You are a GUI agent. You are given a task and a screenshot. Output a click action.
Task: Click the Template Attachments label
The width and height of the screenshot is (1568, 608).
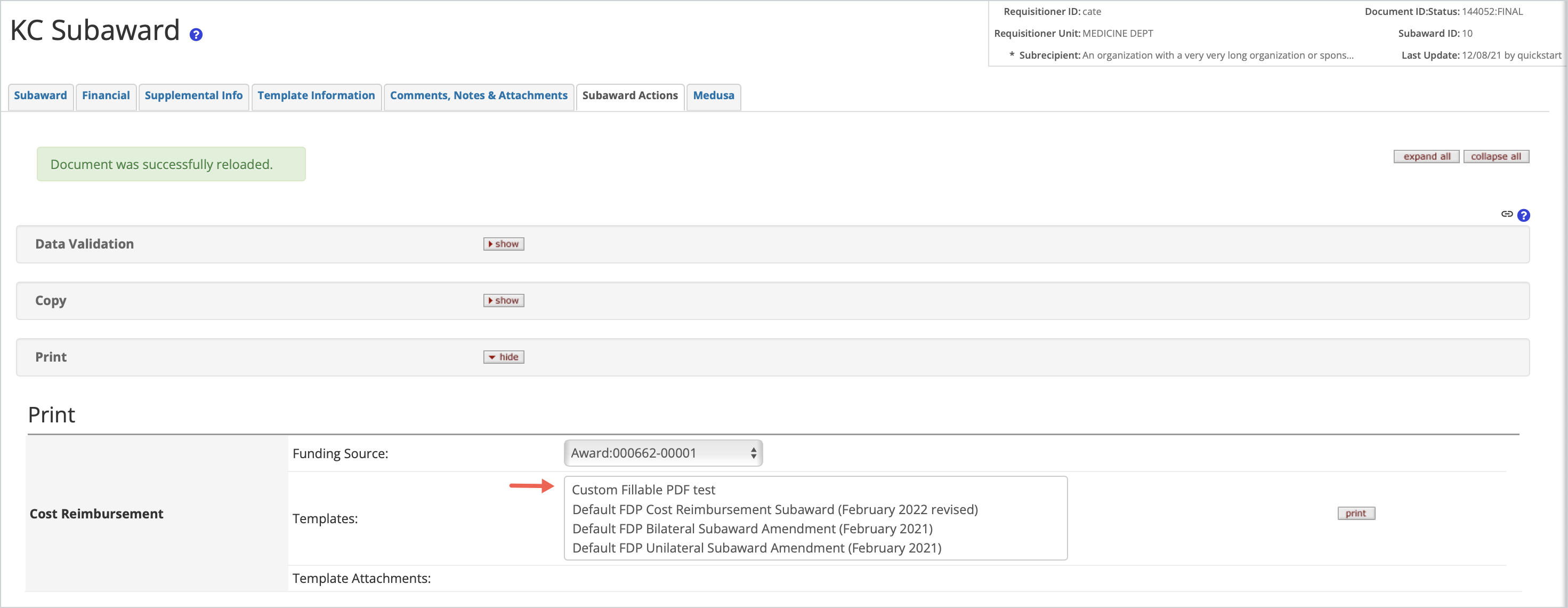[x=361, y=579]
